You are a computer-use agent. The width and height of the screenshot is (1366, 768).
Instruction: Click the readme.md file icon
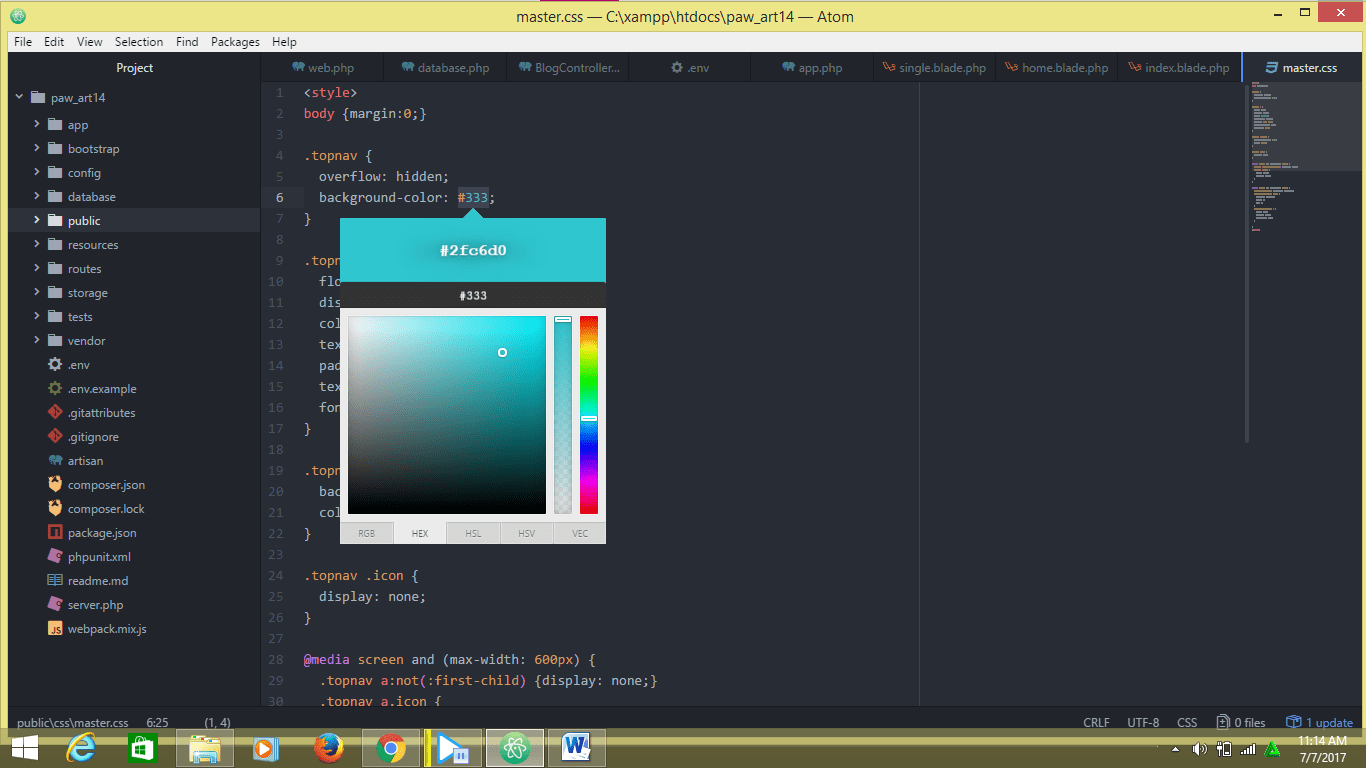click(x=57, y=580)
